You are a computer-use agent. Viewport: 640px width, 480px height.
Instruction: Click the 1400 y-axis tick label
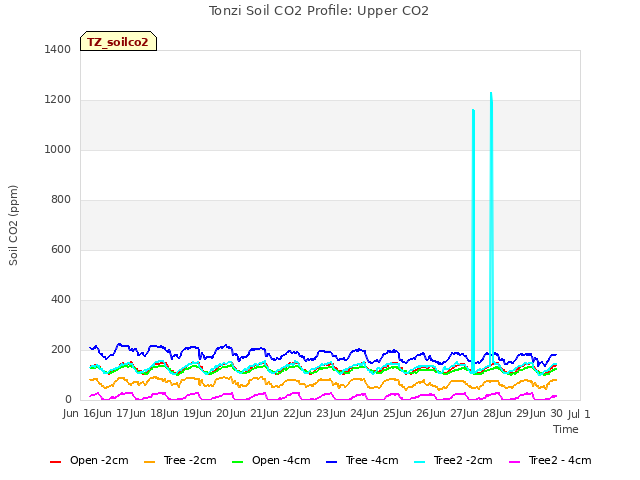[x=58, y=49]
